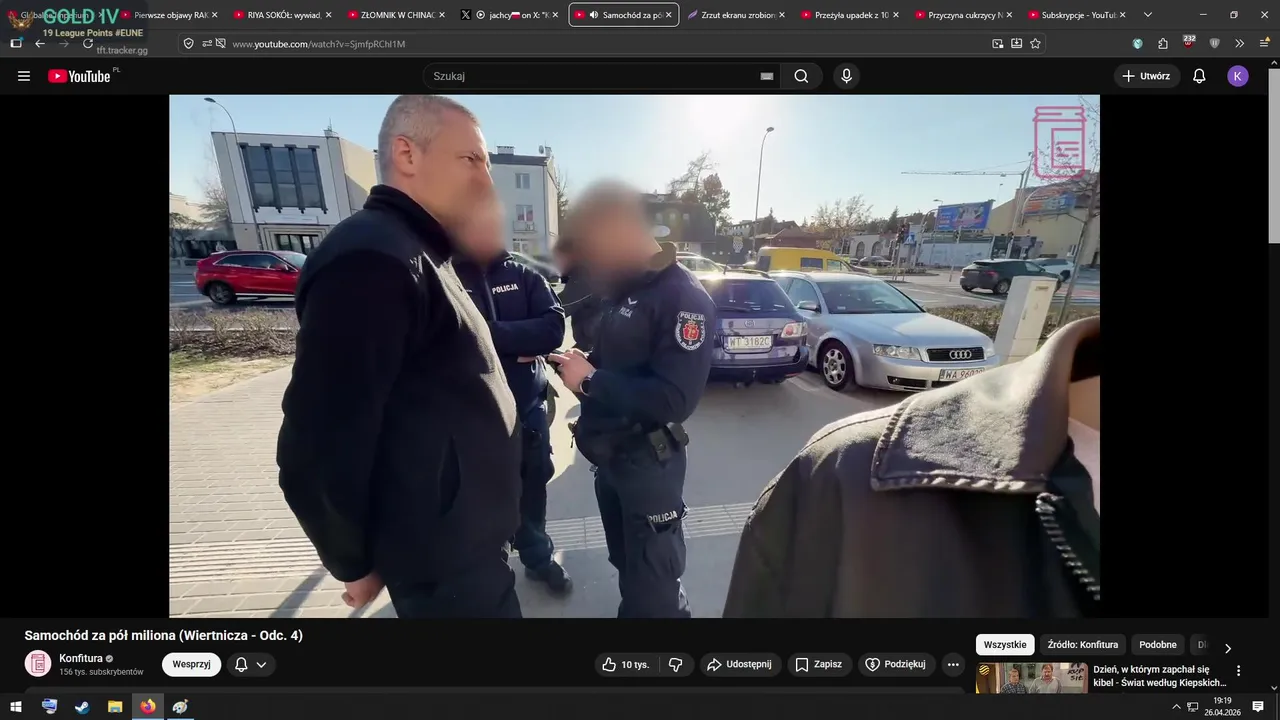
Task: Select the Podobne filter chip
Action: [1158, 645]
